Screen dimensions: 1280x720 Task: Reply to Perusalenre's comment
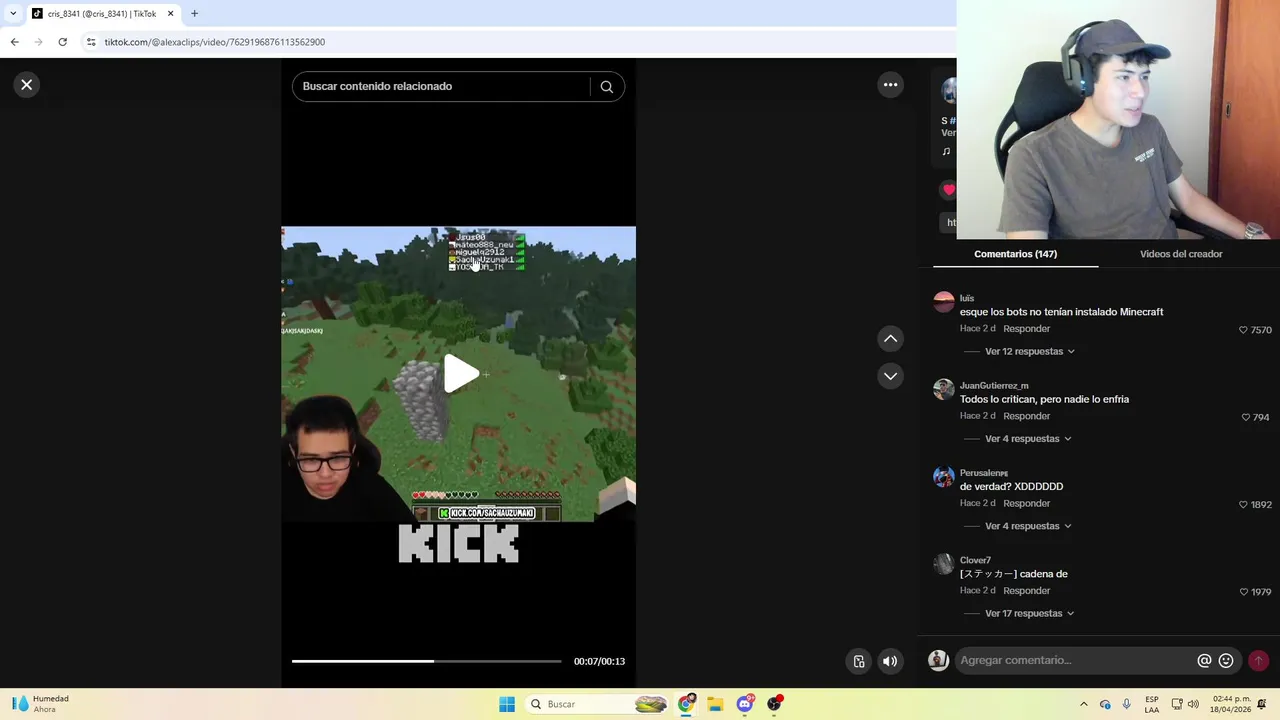point(1027,503)
